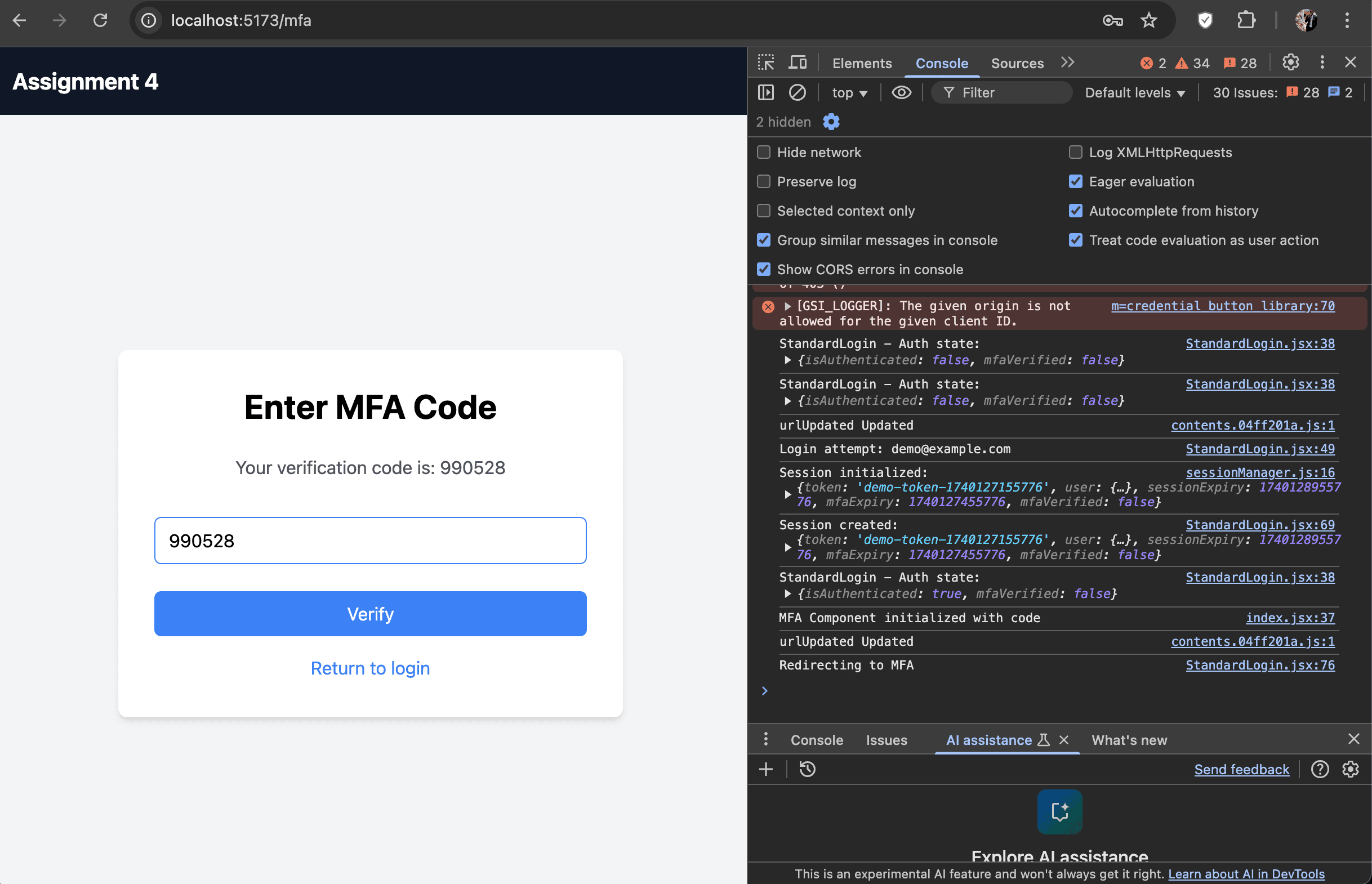Create a live expression with eye icon

click(x=901, y=92)
